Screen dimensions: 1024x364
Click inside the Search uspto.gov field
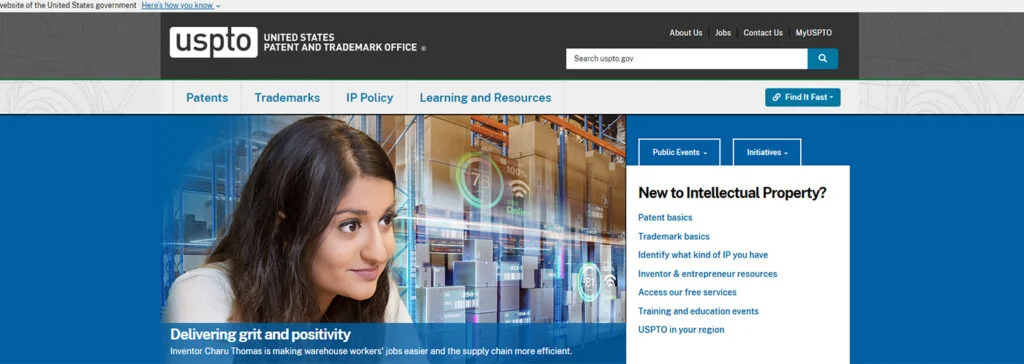point(686,59)
